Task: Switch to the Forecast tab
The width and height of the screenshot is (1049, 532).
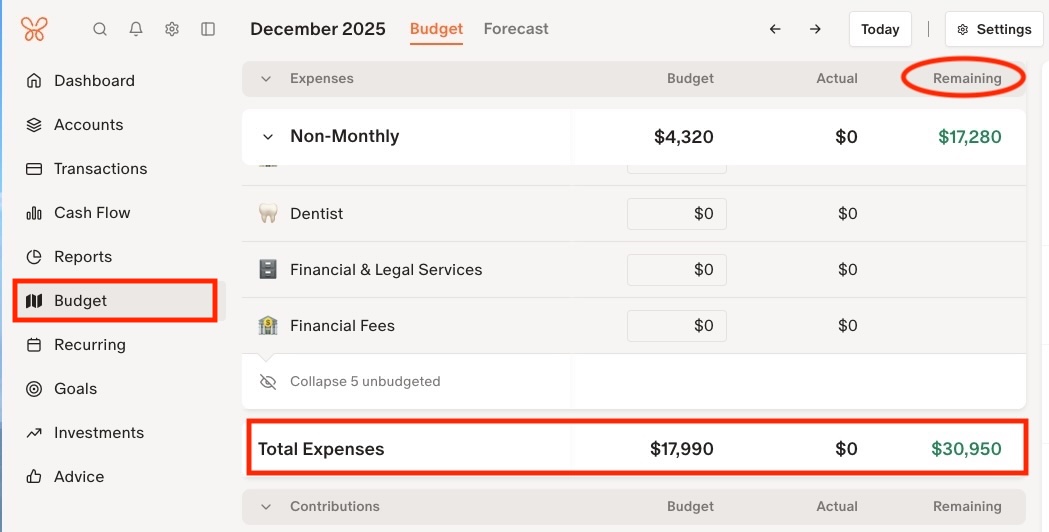Action: point(516,29)
